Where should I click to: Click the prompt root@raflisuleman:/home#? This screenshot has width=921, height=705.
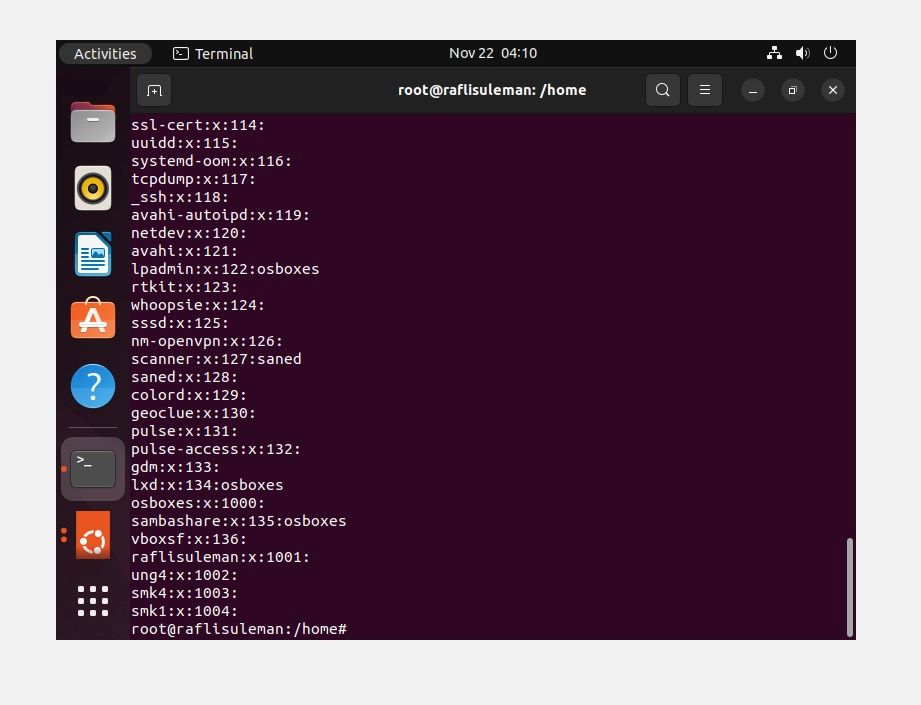[238, 629]
